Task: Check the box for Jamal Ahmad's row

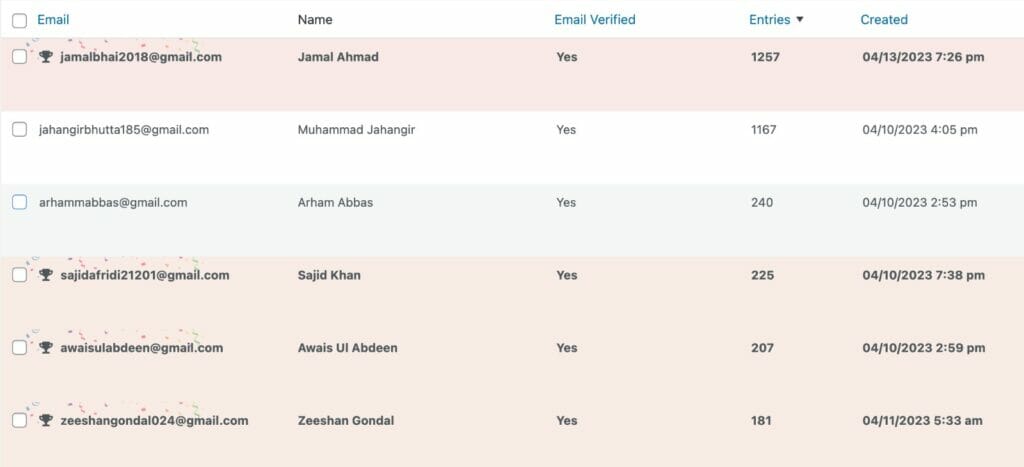Action: 20,57
